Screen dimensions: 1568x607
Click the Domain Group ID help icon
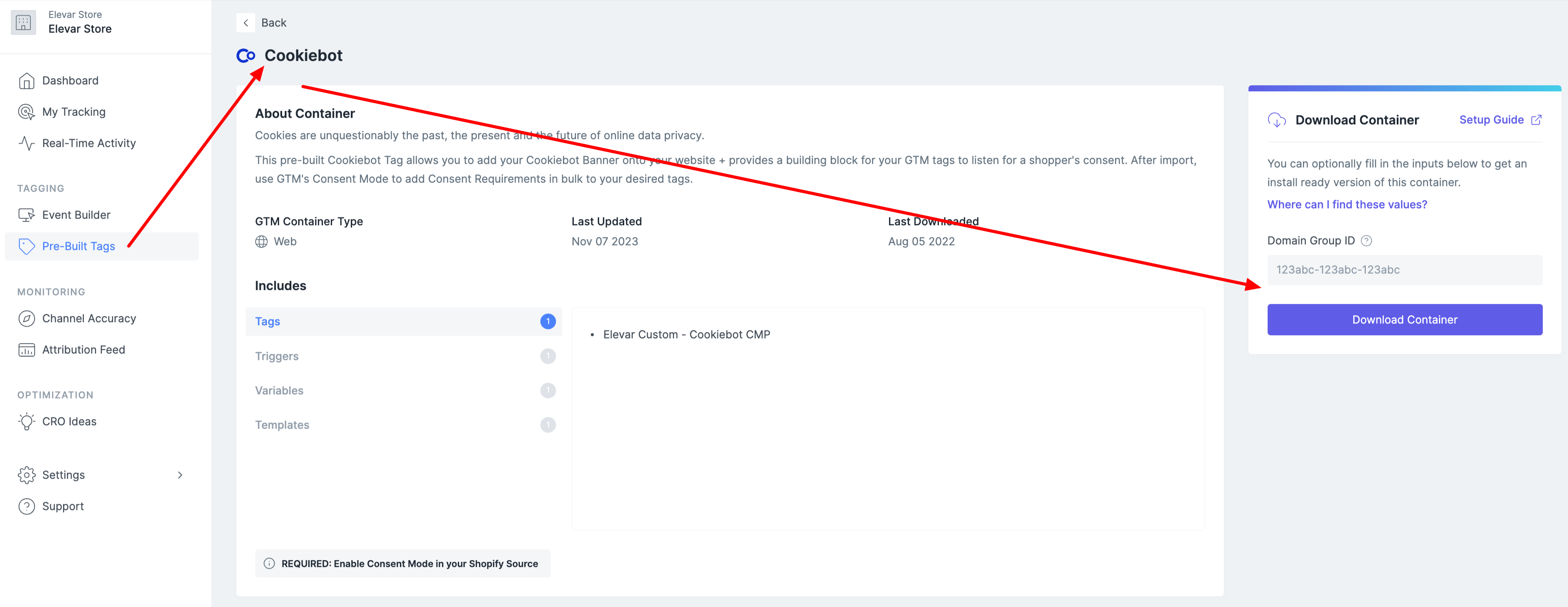point(1367,240)
